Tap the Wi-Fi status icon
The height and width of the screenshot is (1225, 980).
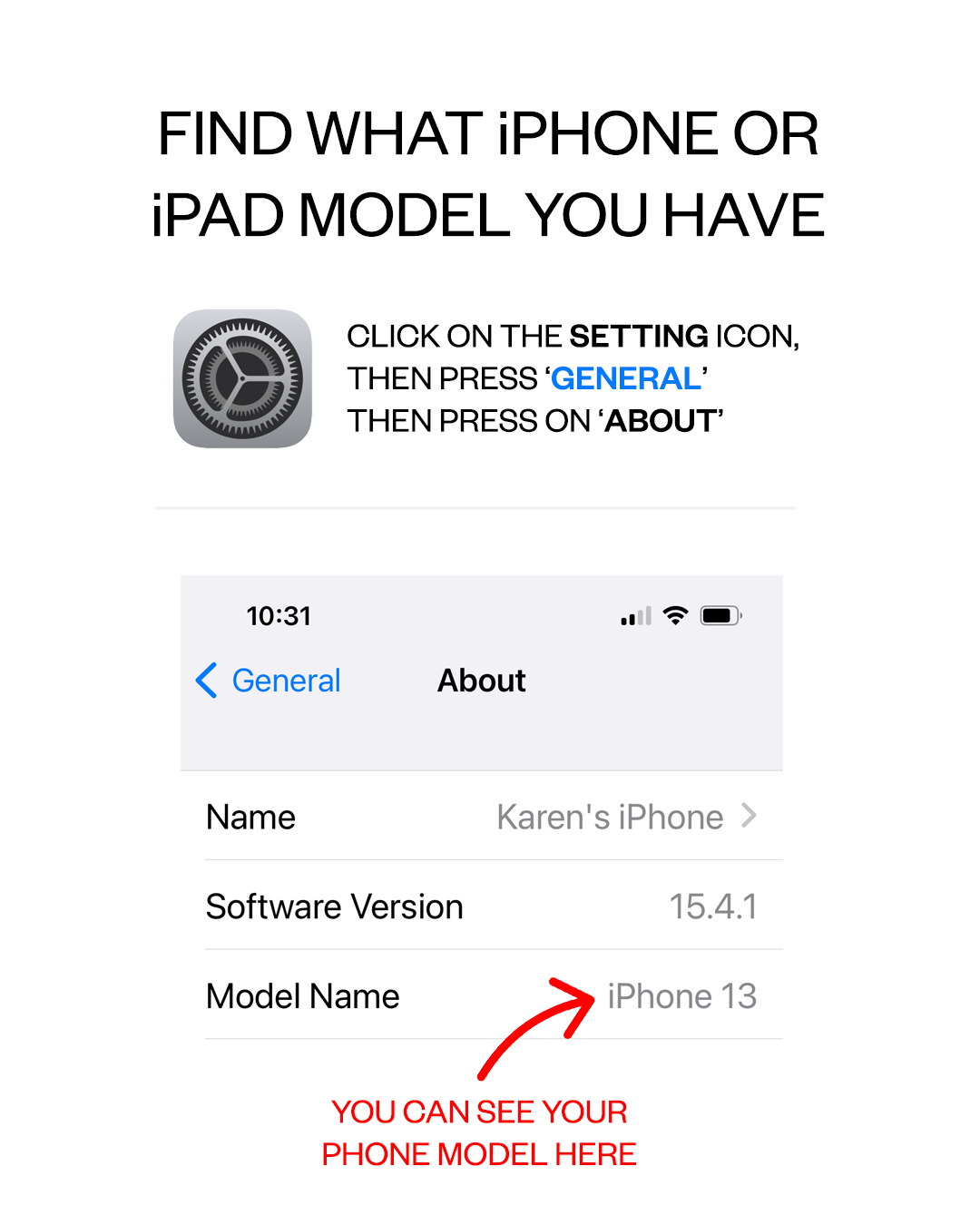click(x=675, y=616)
